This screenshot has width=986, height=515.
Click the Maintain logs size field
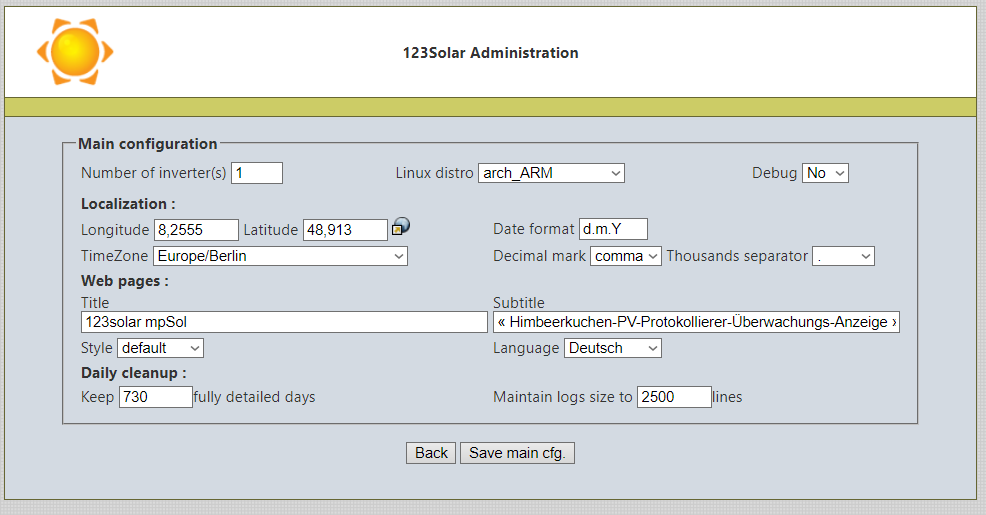[674, 397]
